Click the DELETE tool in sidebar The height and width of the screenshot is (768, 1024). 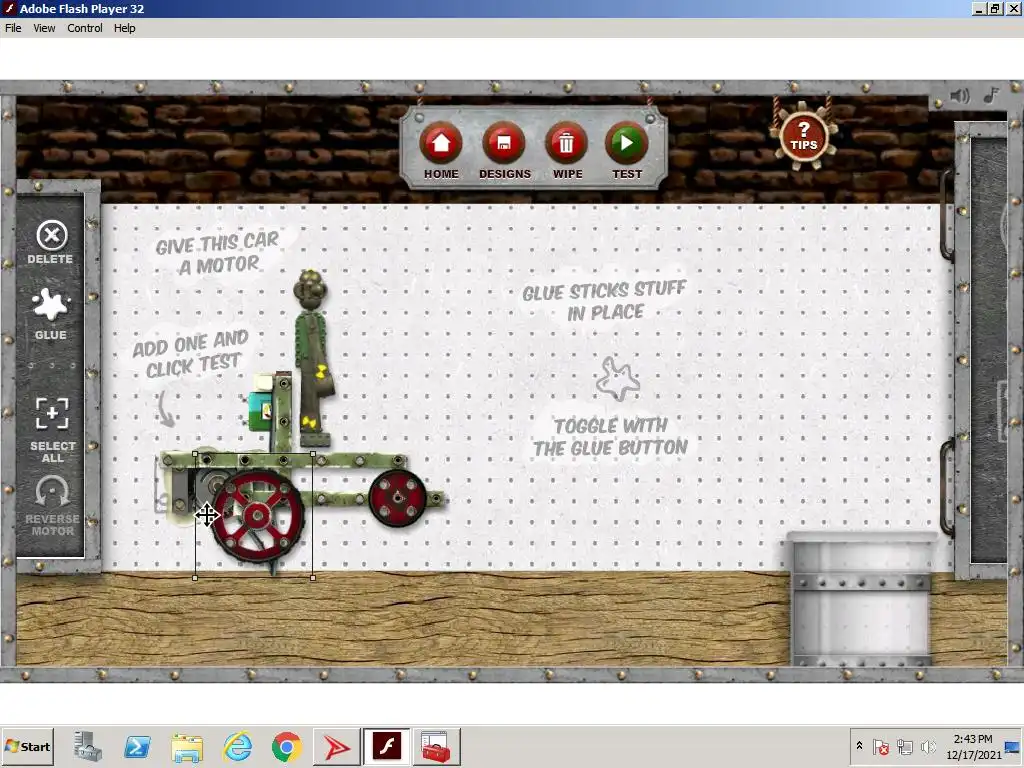click(x=51, y=242)
